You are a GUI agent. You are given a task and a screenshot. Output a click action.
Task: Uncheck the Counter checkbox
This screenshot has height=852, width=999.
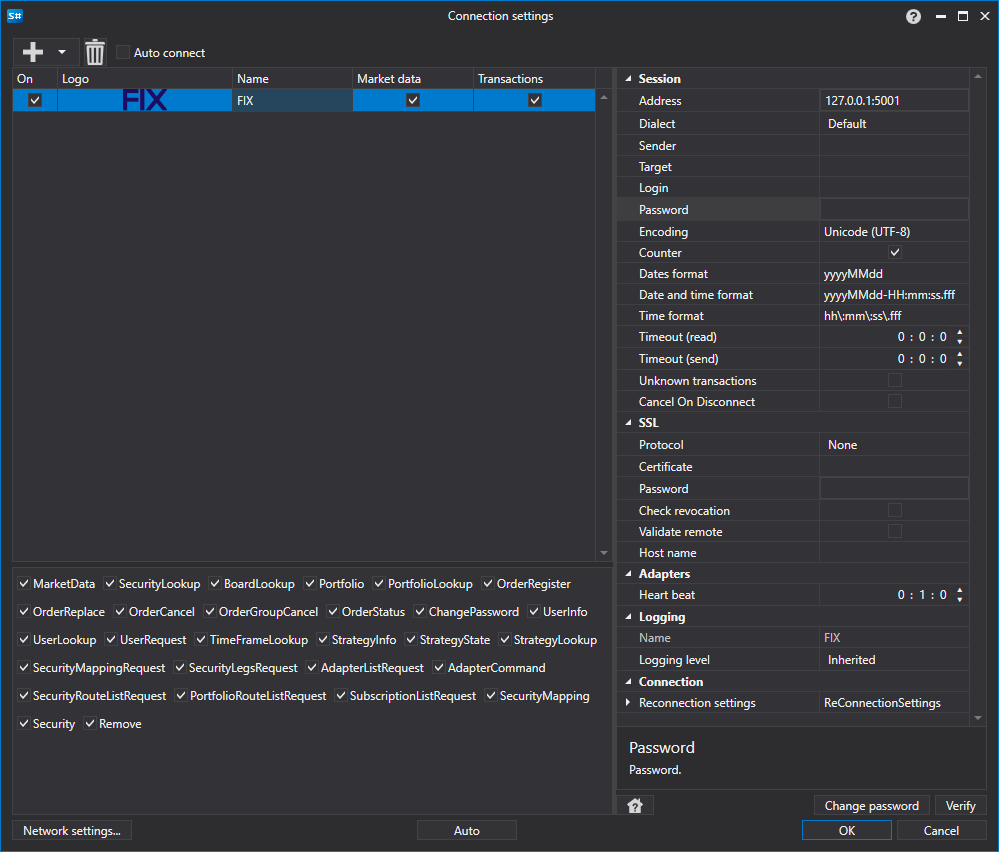pyautogui.click(x=895, y=252)
